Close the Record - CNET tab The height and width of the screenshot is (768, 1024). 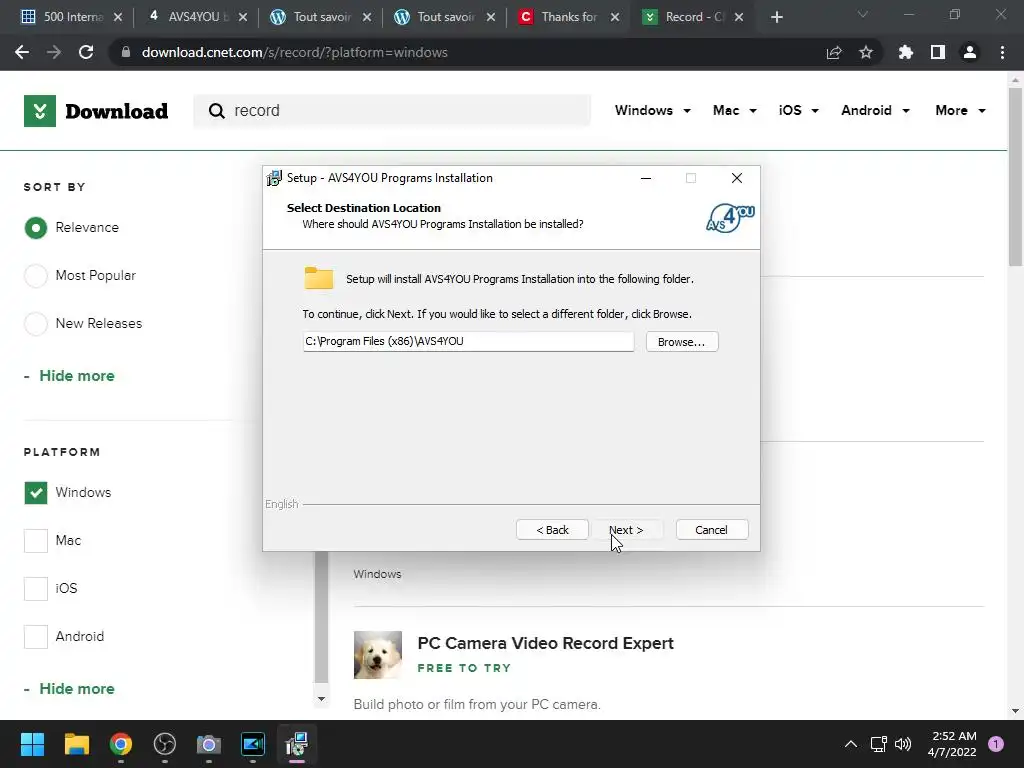click(739, 17)
